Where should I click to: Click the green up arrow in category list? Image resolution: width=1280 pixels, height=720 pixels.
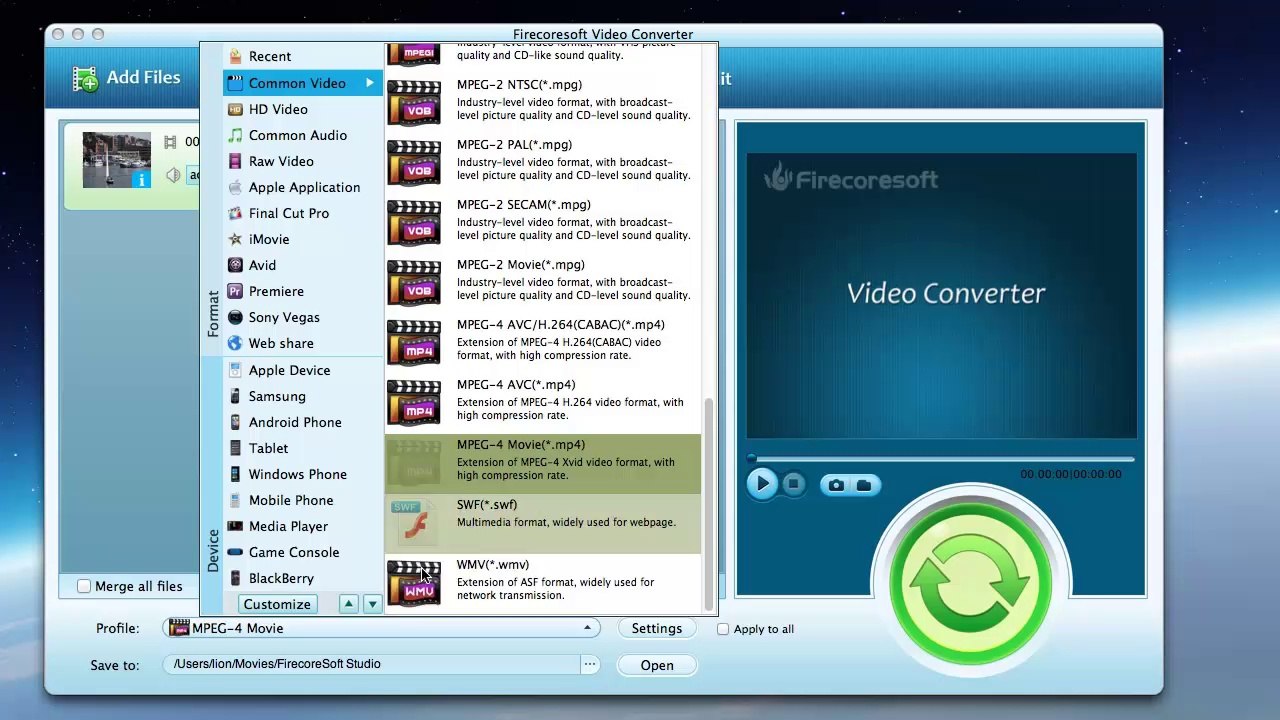tap(348, 604)
